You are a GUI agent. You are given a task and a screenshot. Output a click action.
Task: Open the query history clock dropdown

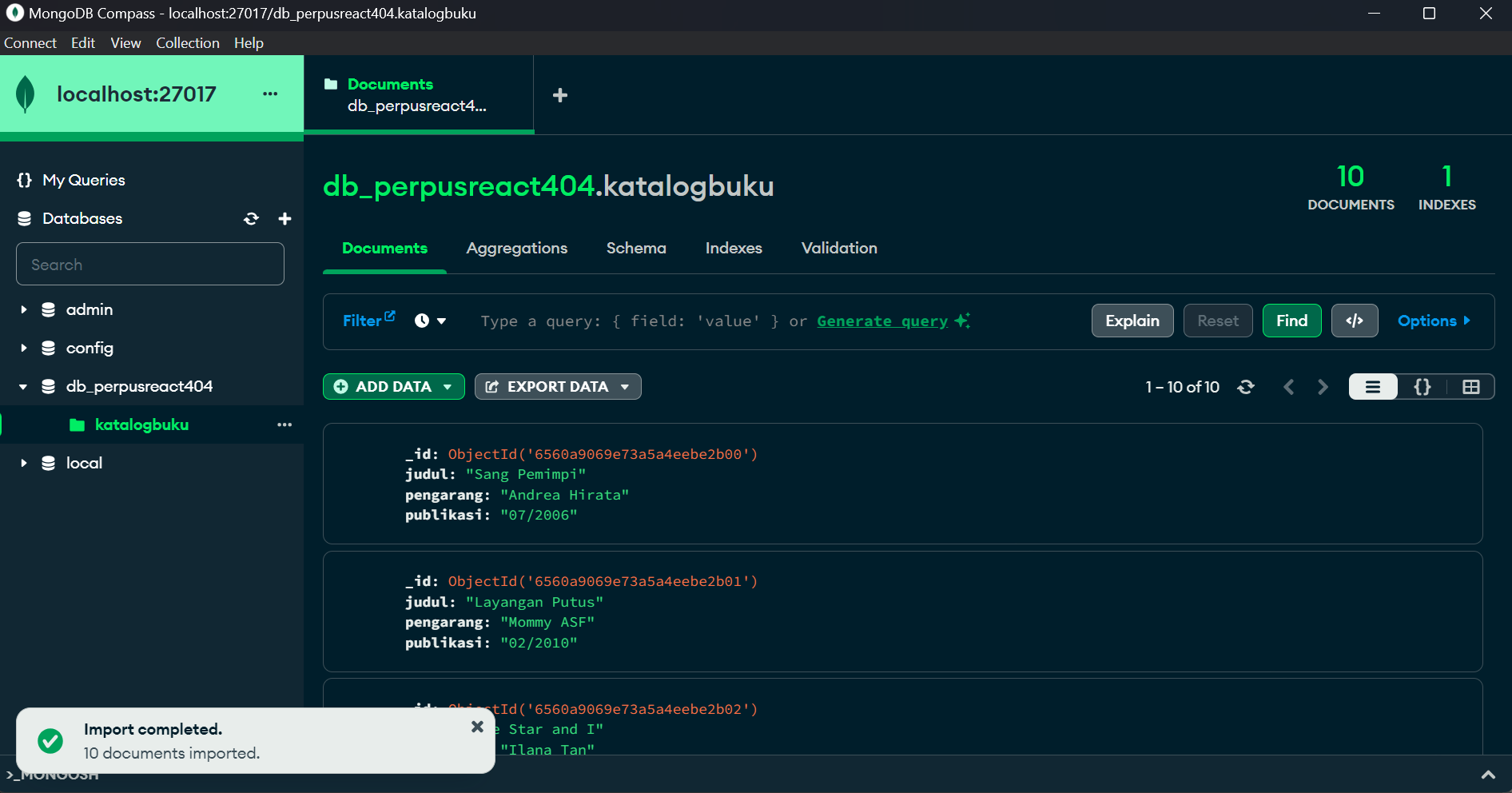pyautogui.click(x=431, y=321)
